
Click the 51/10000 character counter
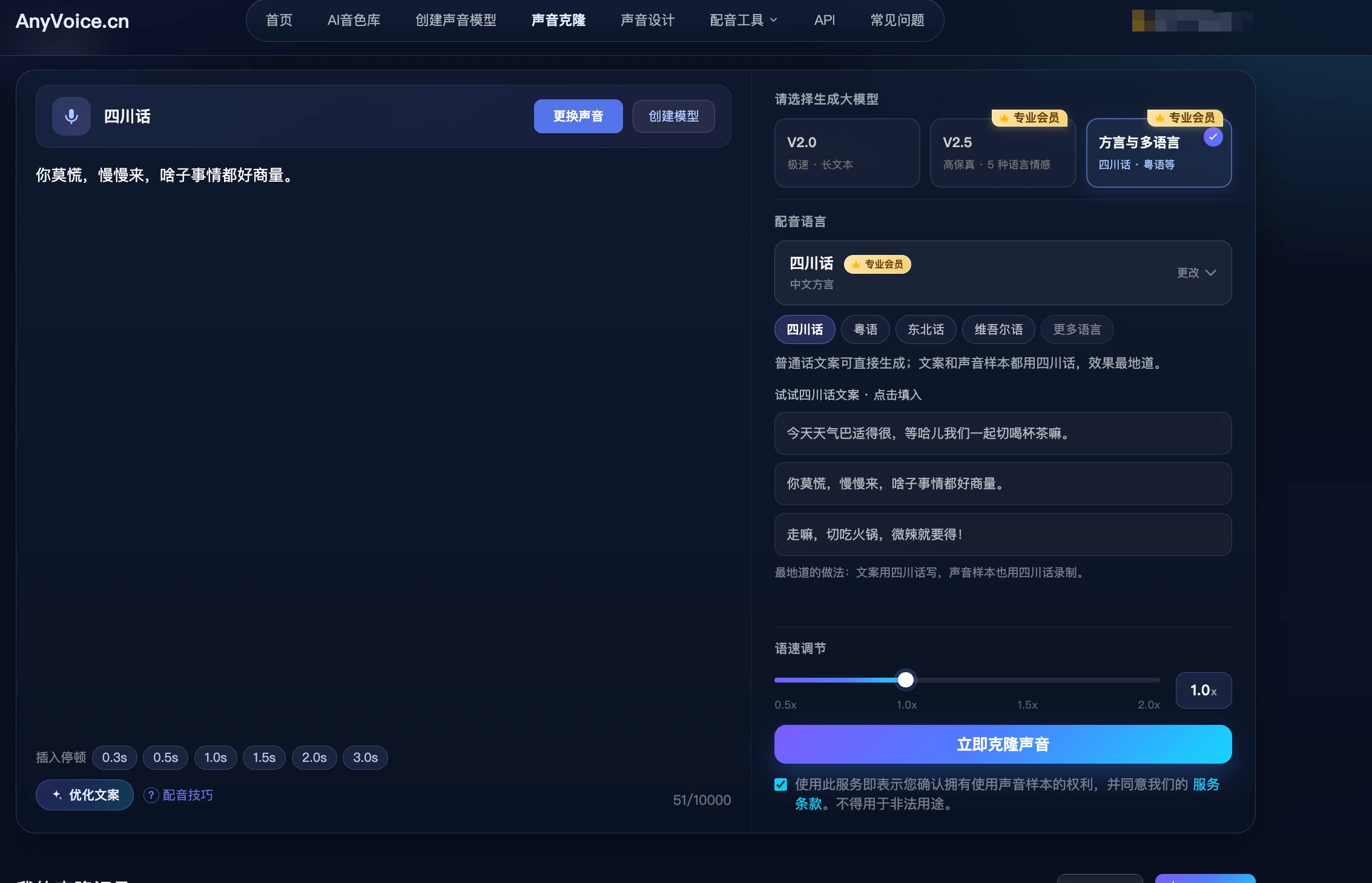pyautogui.click(x=702, y=800)
